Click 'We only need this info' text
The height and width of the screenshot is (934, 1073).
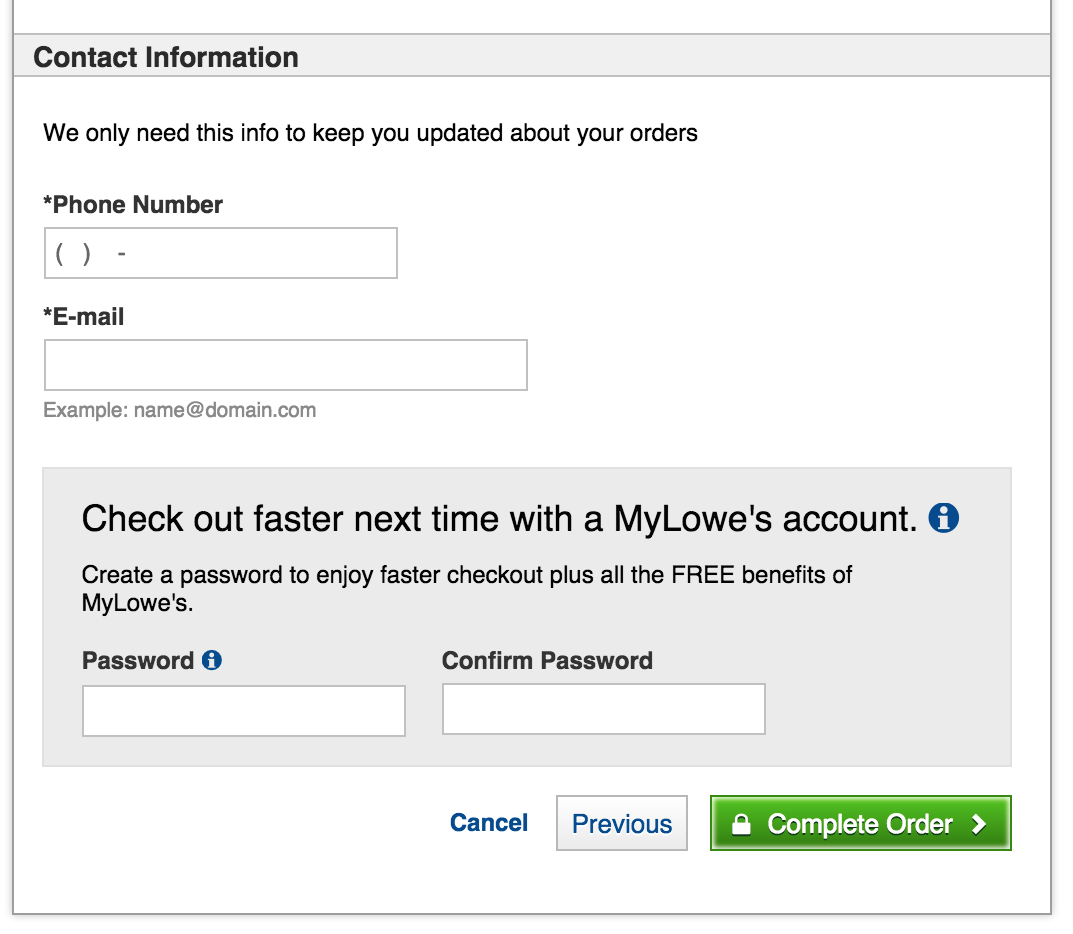(370, 133)
